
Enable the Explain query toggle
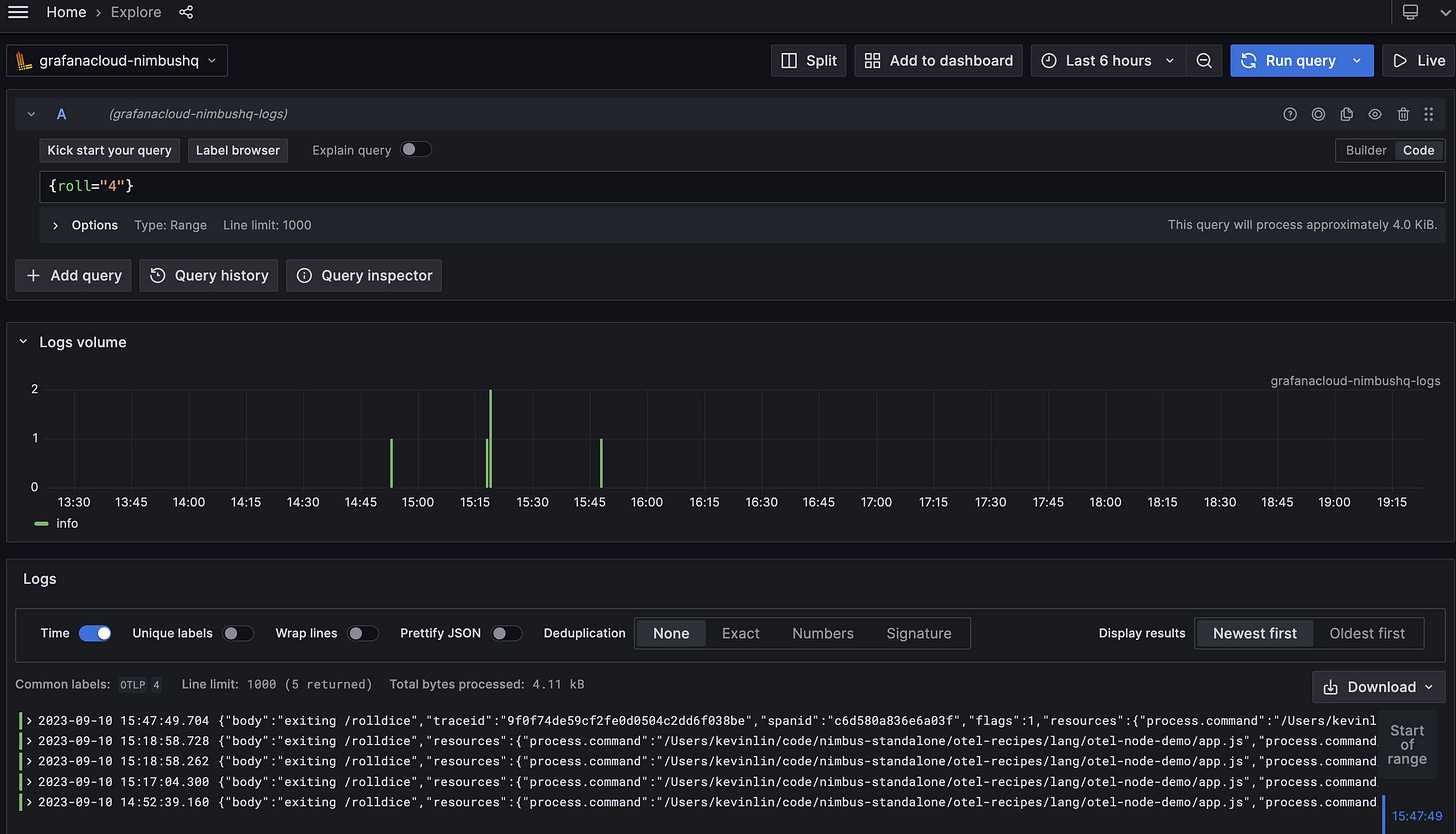click(x=416, y=149)
